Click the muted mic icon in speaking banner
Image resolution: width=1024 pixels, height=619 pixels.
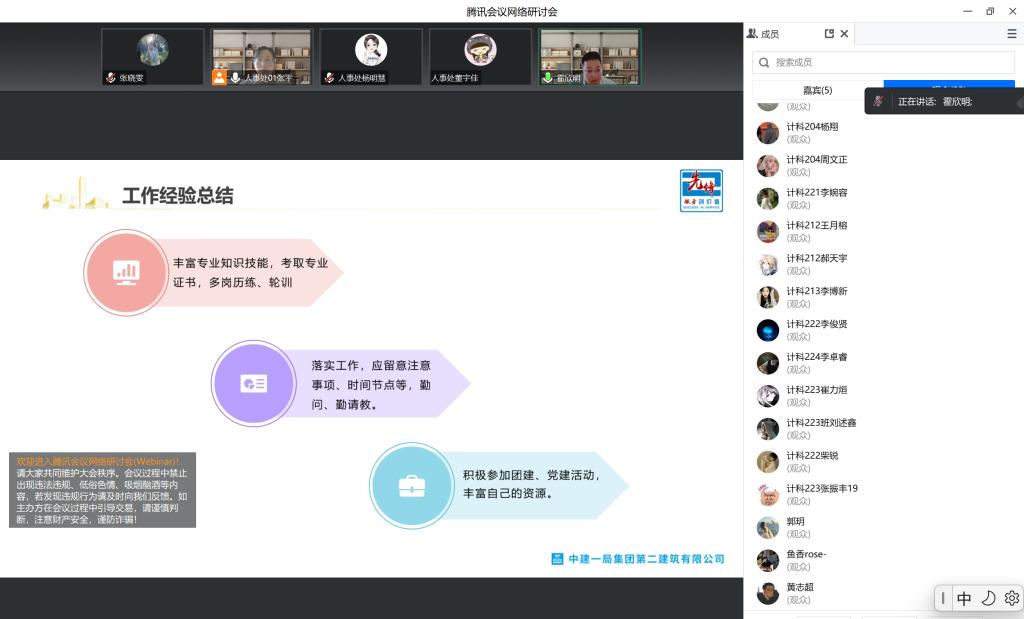point(878,101)
